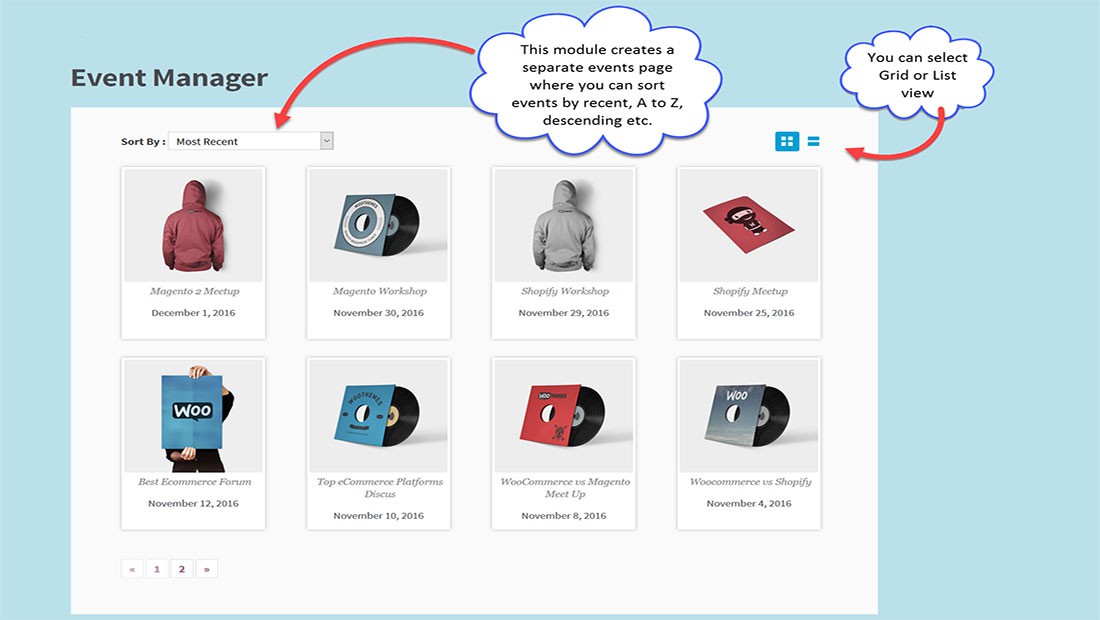This screenshot has height=620, width=1100.
Task: Select page 2 of events
Action: 181,568
